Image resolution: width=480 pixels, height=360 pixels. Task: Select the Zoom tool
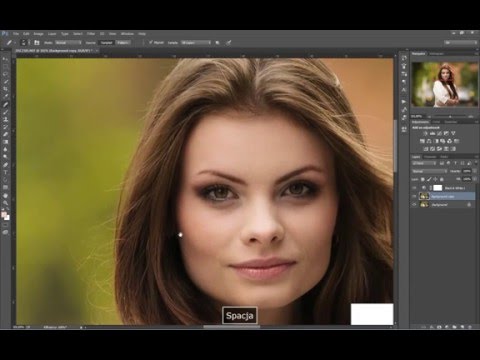(x=5, y=203)
